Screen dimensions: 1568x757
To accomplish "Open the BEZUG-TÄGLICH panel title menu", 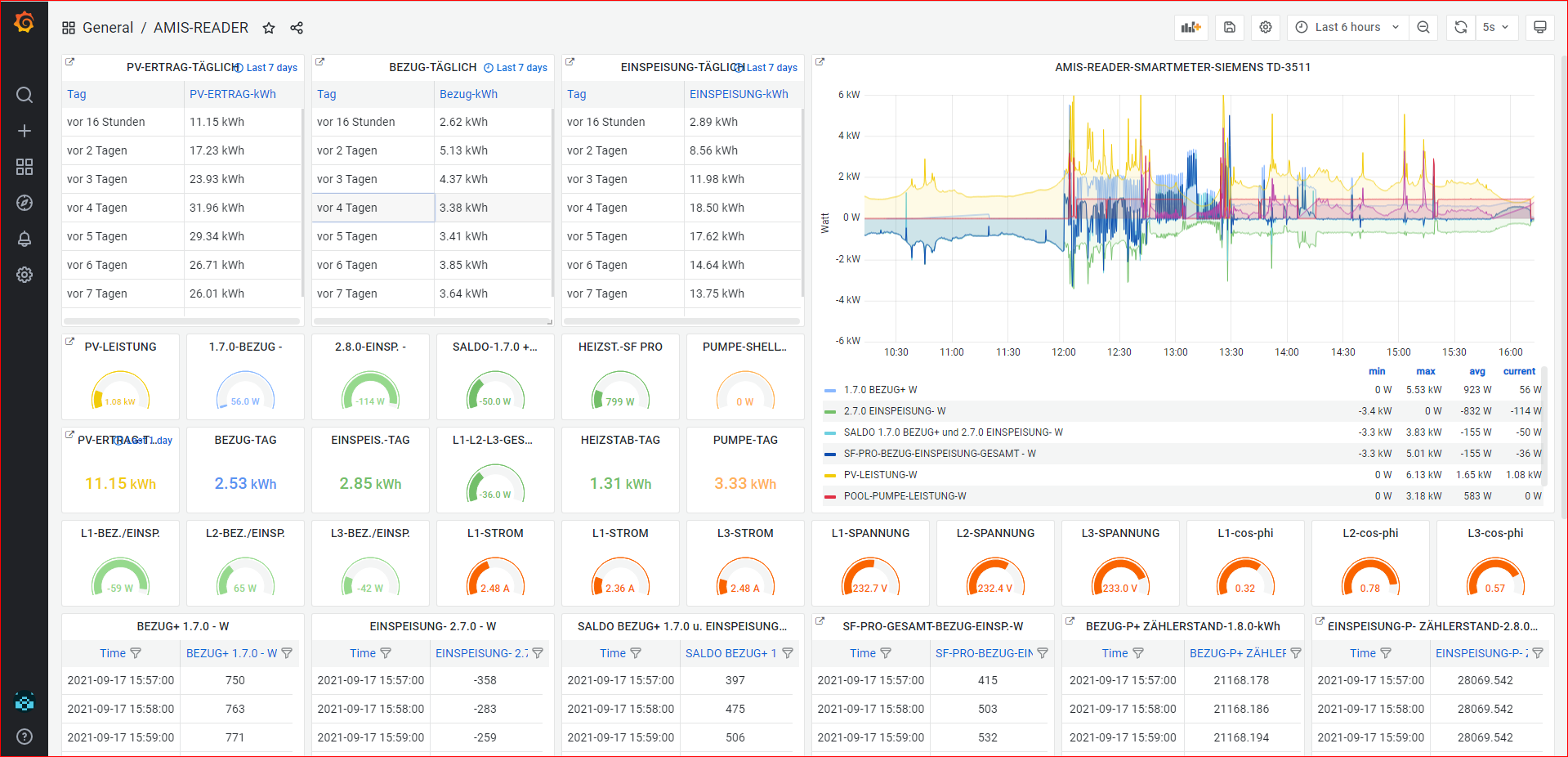I will coord(433,67).
